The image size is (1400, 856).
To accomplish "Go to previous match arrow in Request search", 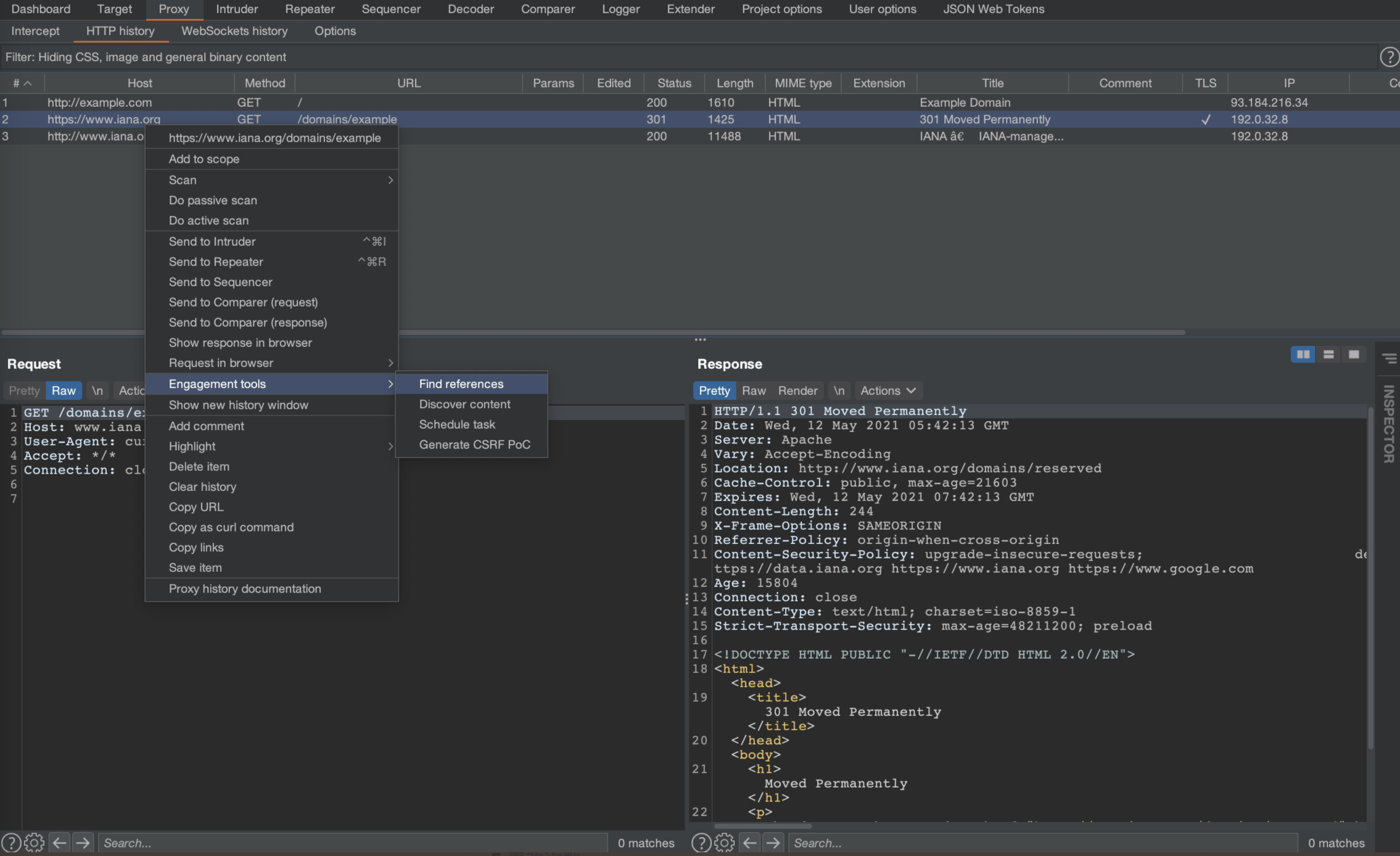I will pyautogui.click(x=59, y=842).
